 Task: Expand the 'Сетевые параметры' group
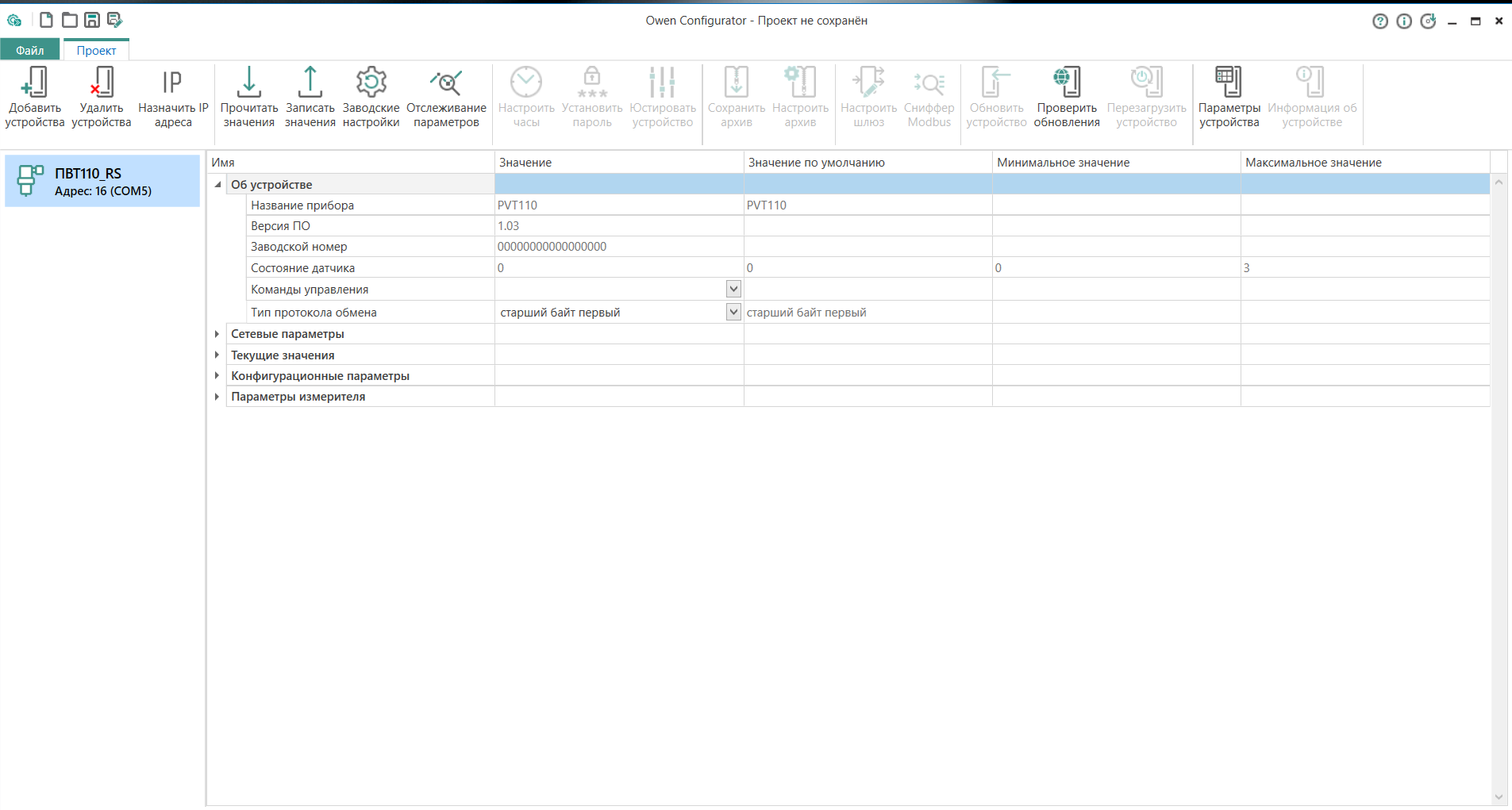(217, 334)
